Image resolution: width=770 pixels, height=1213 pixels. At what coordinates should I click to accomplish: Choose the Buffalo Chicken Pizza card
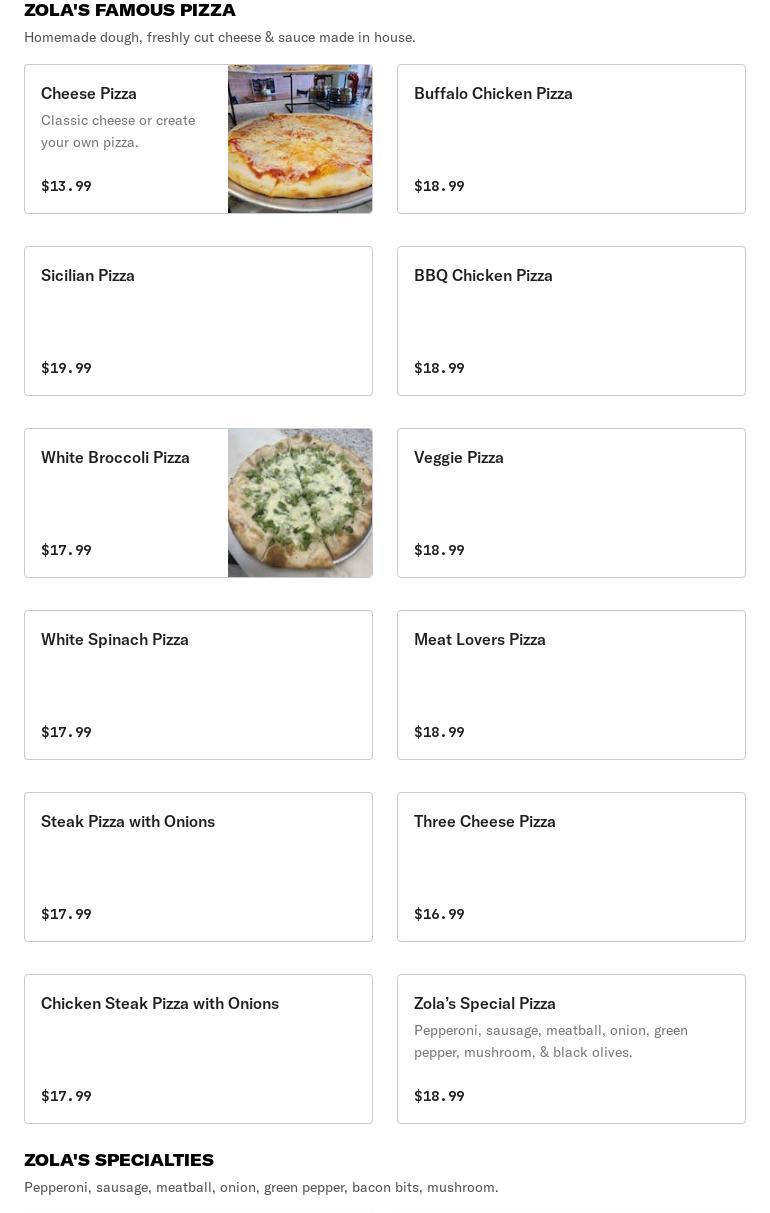571,139
